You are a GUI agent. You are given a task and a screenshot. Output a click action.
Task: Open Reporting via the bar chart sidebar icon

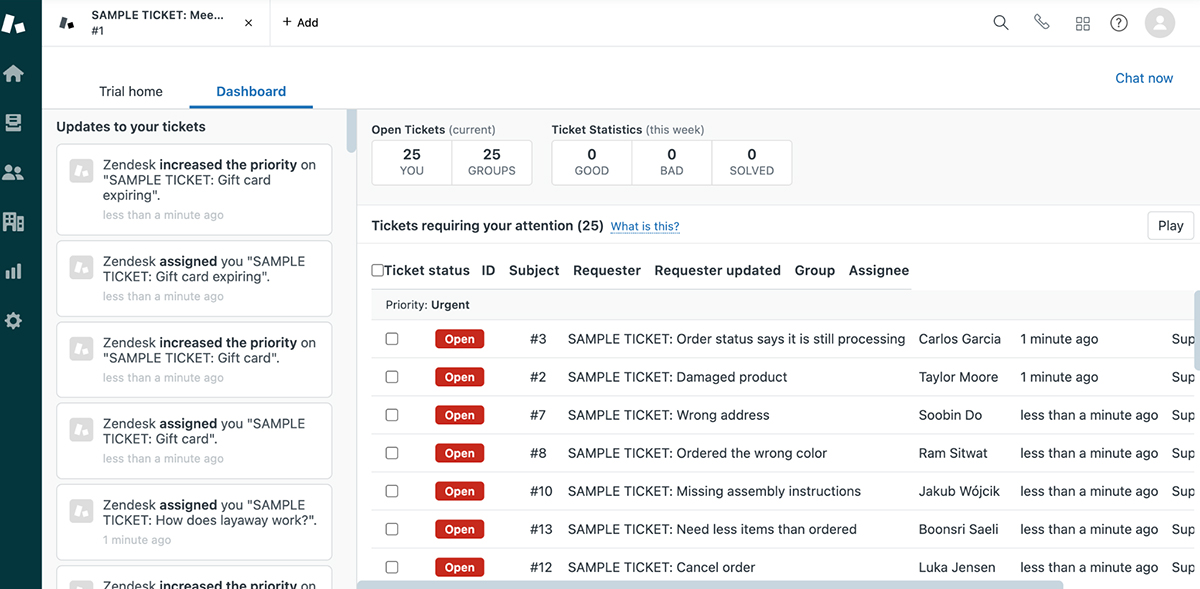click(14, 271)
